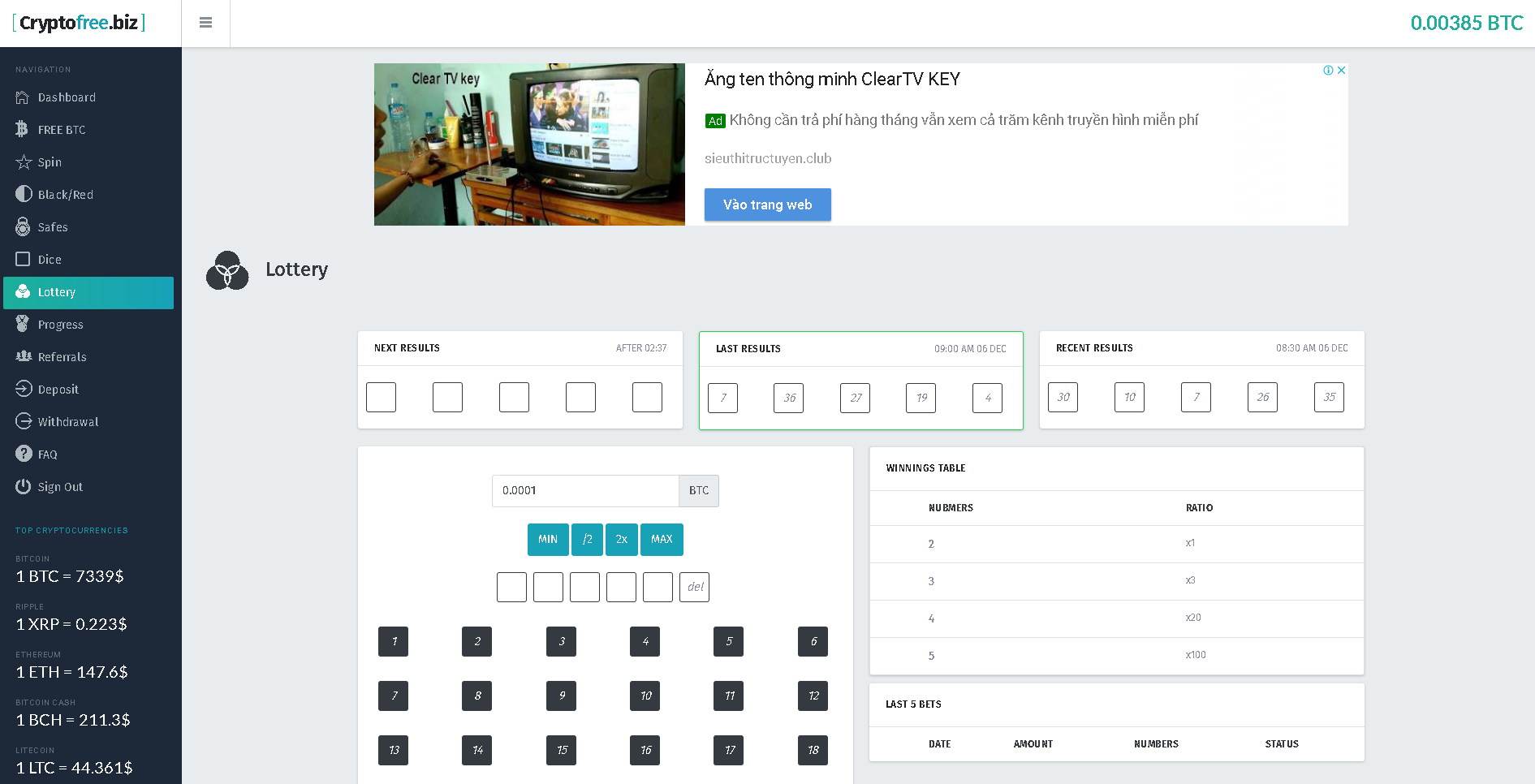Viewport: 1535px width, 784px height.
Task: Click the Dice square icon
Action: (x=23, y=260)
